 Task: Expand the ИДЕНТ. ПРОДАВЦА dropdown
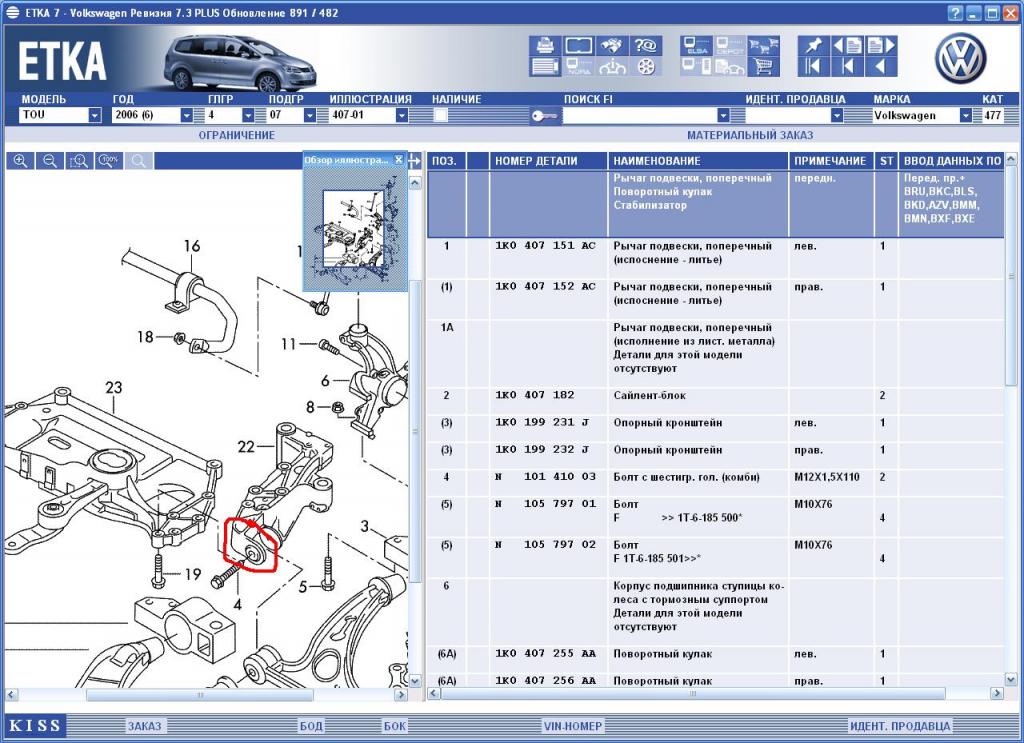pos(837,115)
